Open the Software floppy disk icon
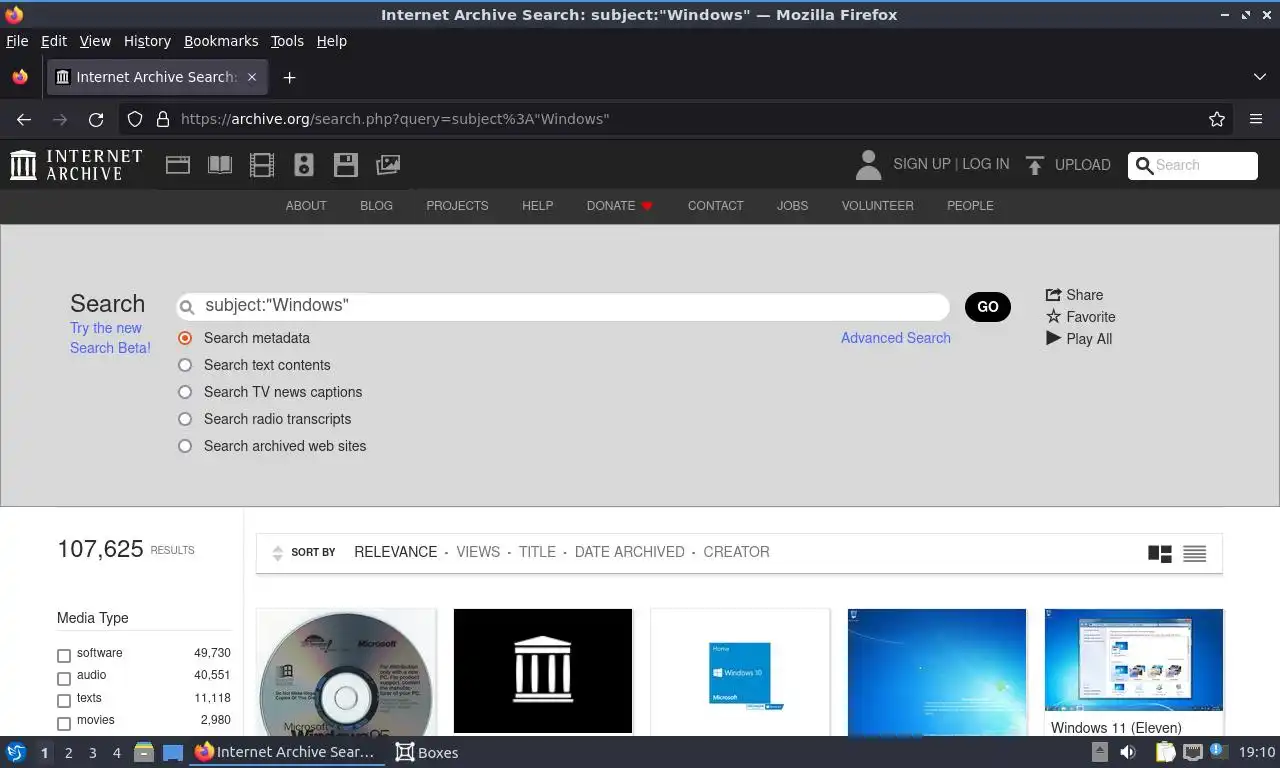 coord(346,165)
